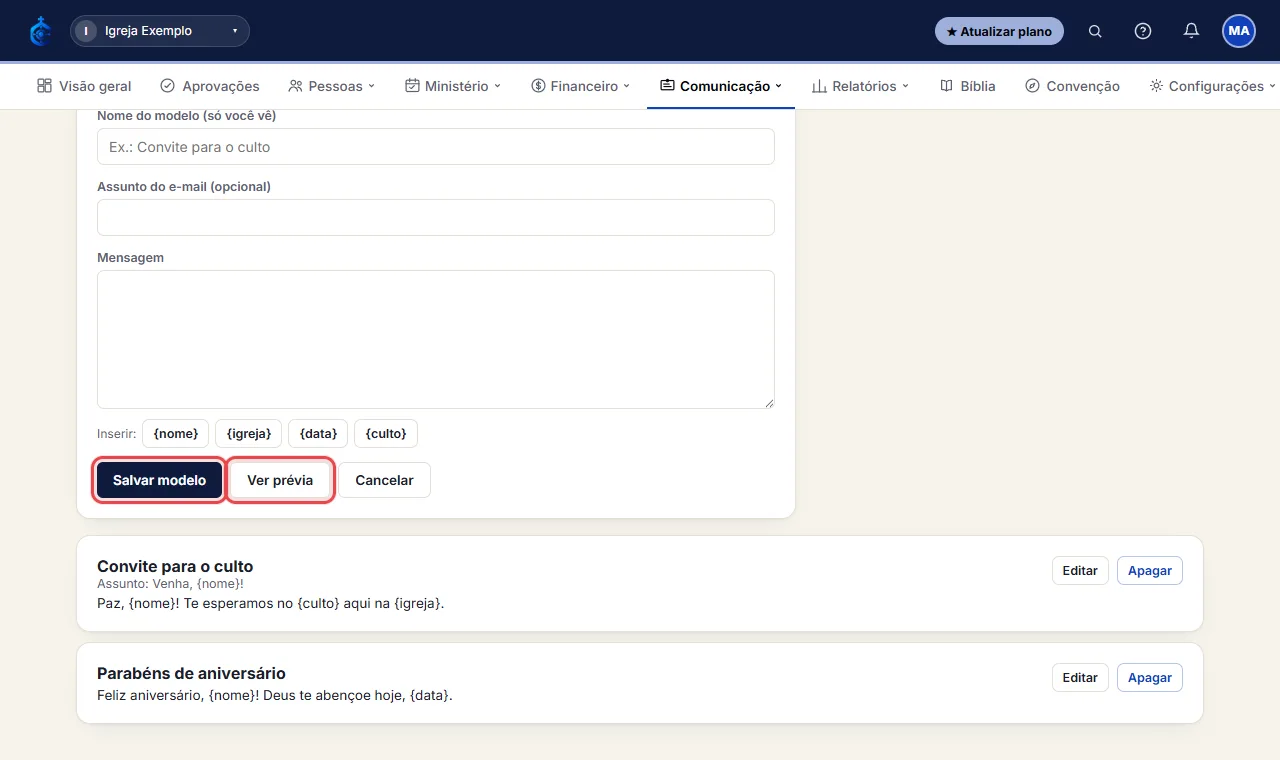Insert the {culto} placeholder
Screen dimensions: 1280x760
(386, 433)
